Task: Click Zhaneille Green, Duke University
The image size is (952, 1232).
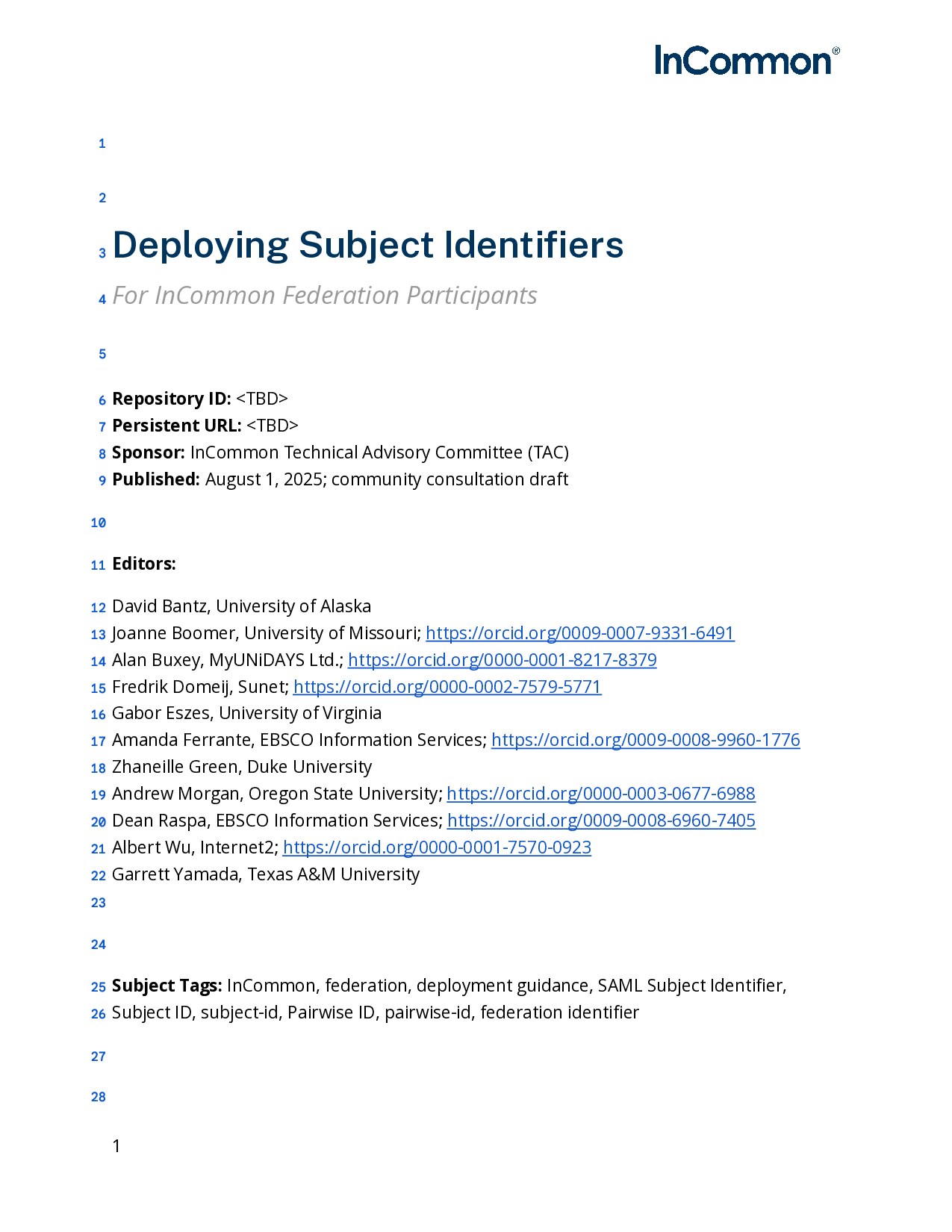Action: [x=242, y=767]
